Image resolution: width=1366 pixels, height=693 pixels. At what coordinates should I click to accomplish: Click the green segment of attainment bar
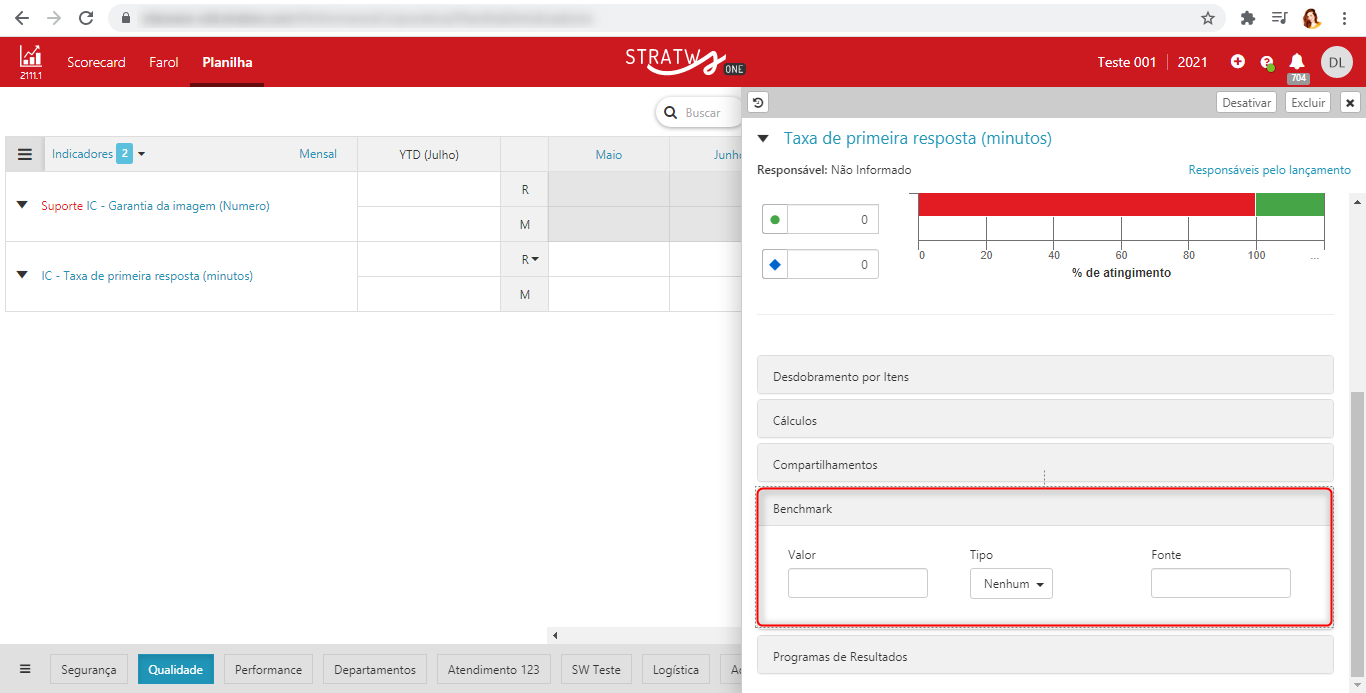1290,204
